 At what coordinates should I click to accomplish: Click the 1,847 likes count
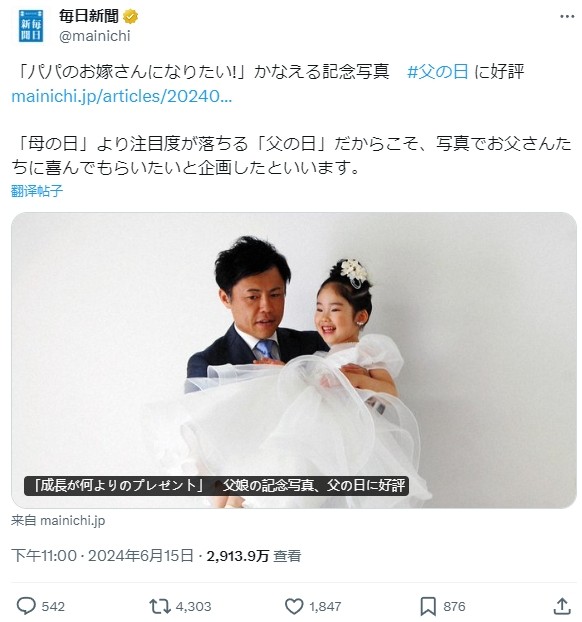coord(325,606)
